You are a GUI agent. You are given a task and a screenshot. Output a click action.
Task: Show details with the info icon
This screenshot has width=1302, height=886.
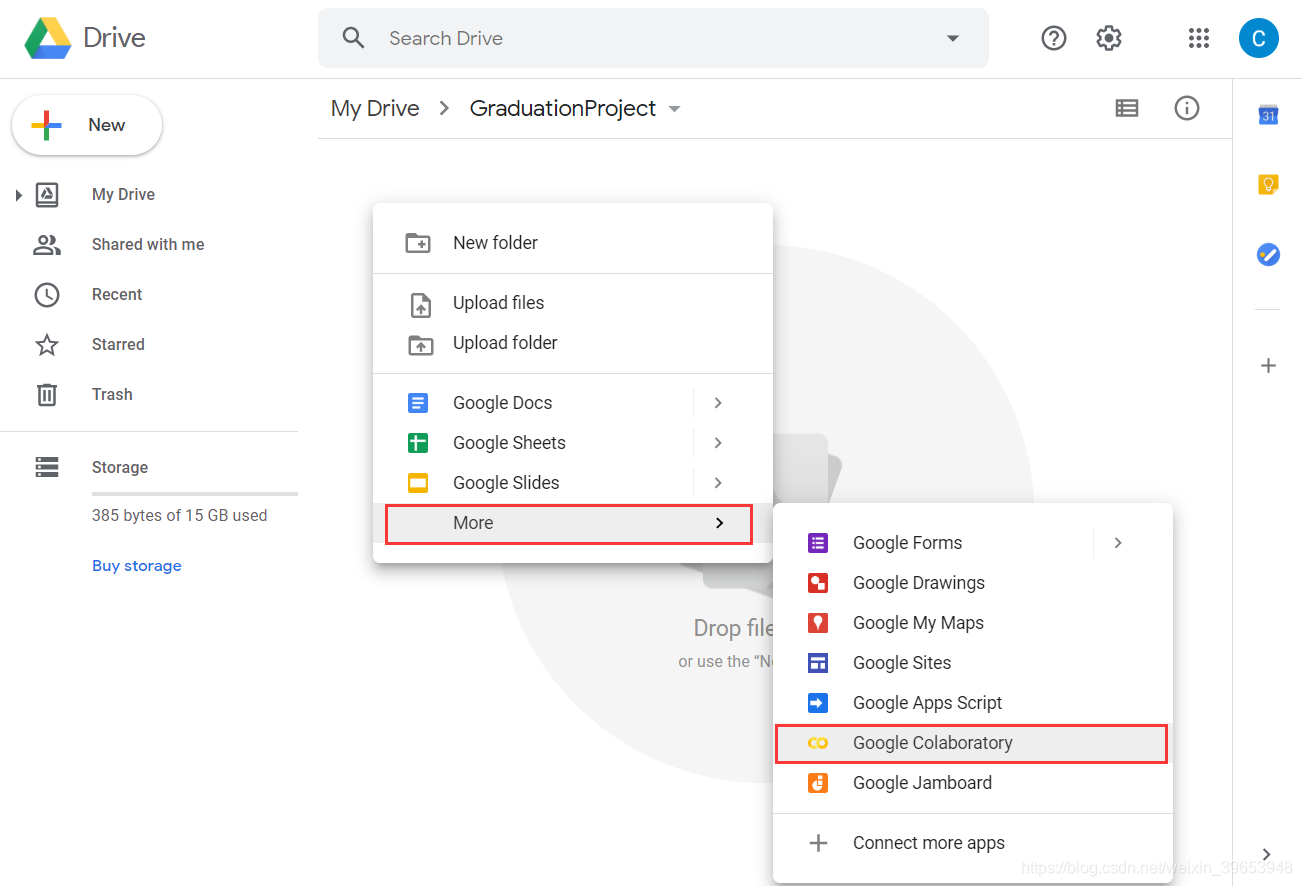(1187, 108)
